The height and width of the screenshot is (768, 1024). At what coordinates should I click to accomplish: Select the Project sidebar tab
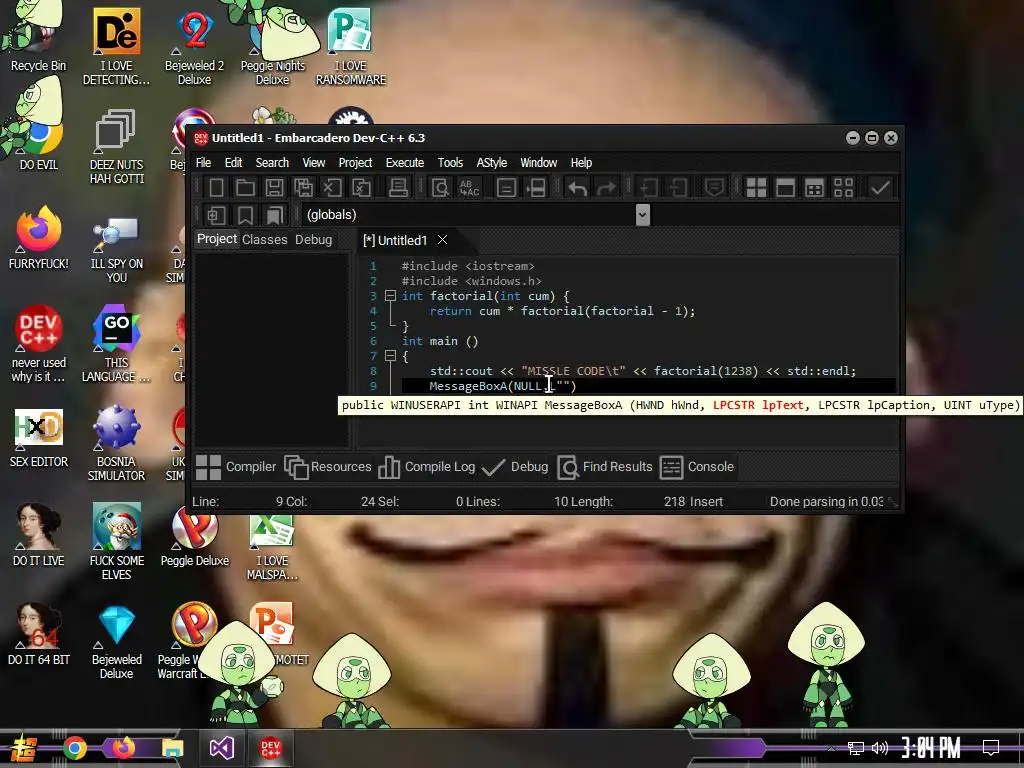click(217, 239)
